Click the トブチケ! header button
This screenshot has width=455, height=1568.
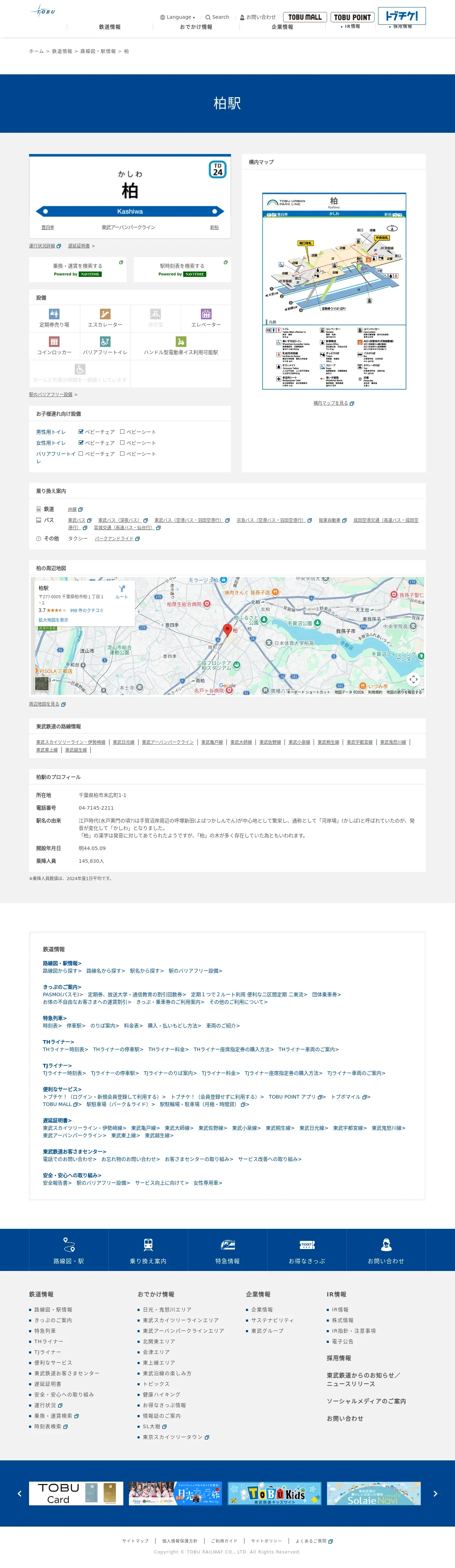[401, 15]
